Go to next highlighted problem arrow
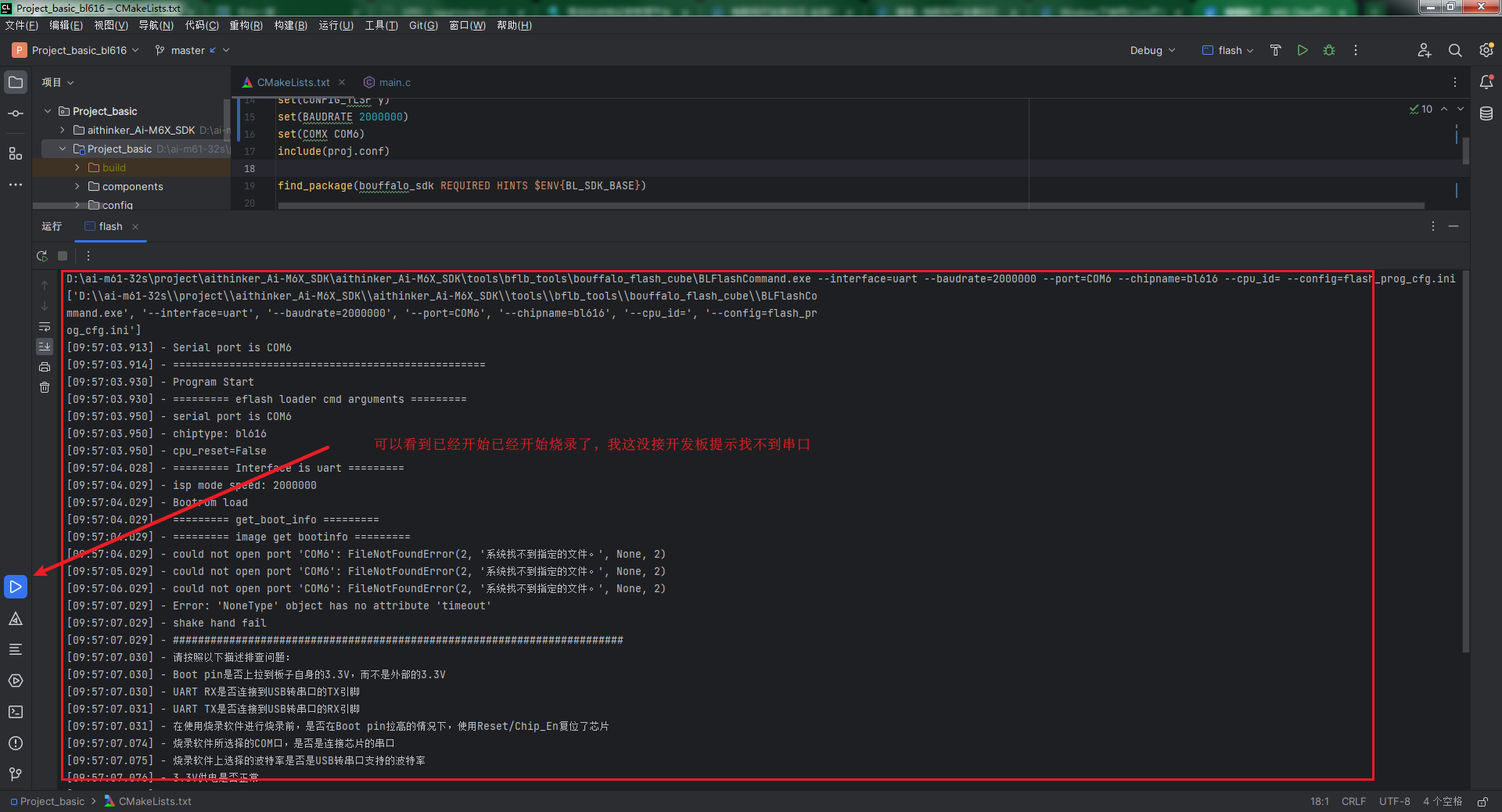 [x=1461, y=109]
